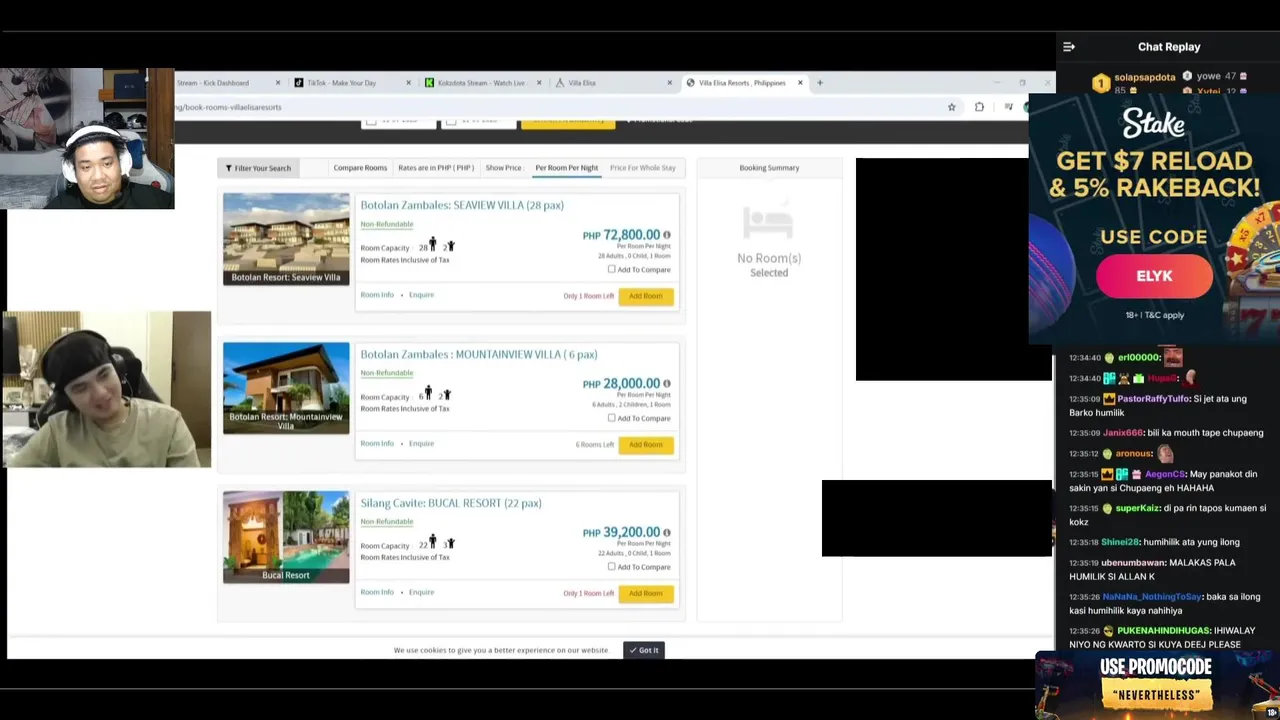Switch to TikTok - Make Your Day tab

pyautogui.click(x=341, y=83)
